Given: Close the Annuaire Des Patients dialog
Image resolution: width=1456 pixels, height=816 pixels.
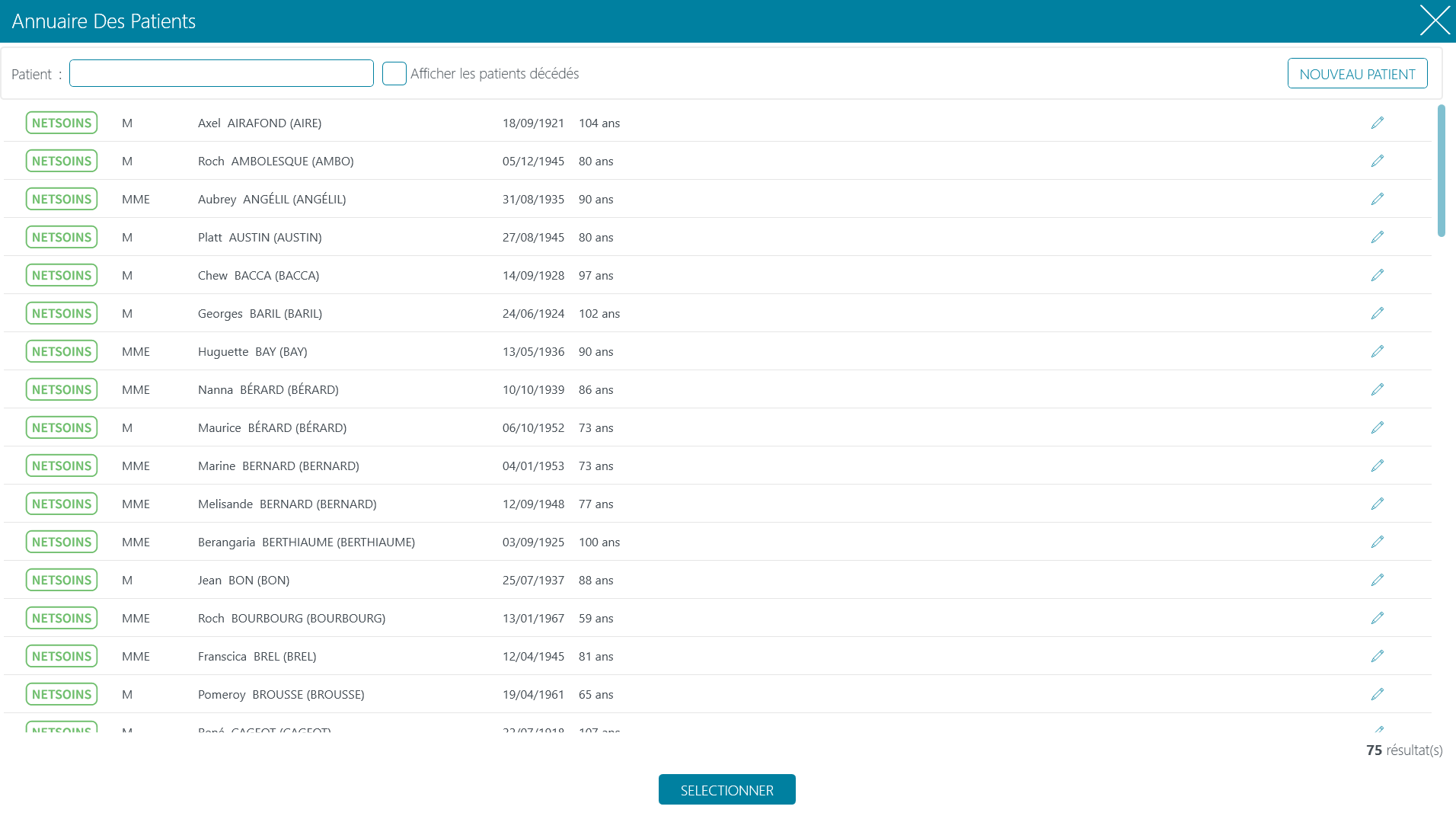Looking at the screenshot, I should click(x=1435, y=21).
